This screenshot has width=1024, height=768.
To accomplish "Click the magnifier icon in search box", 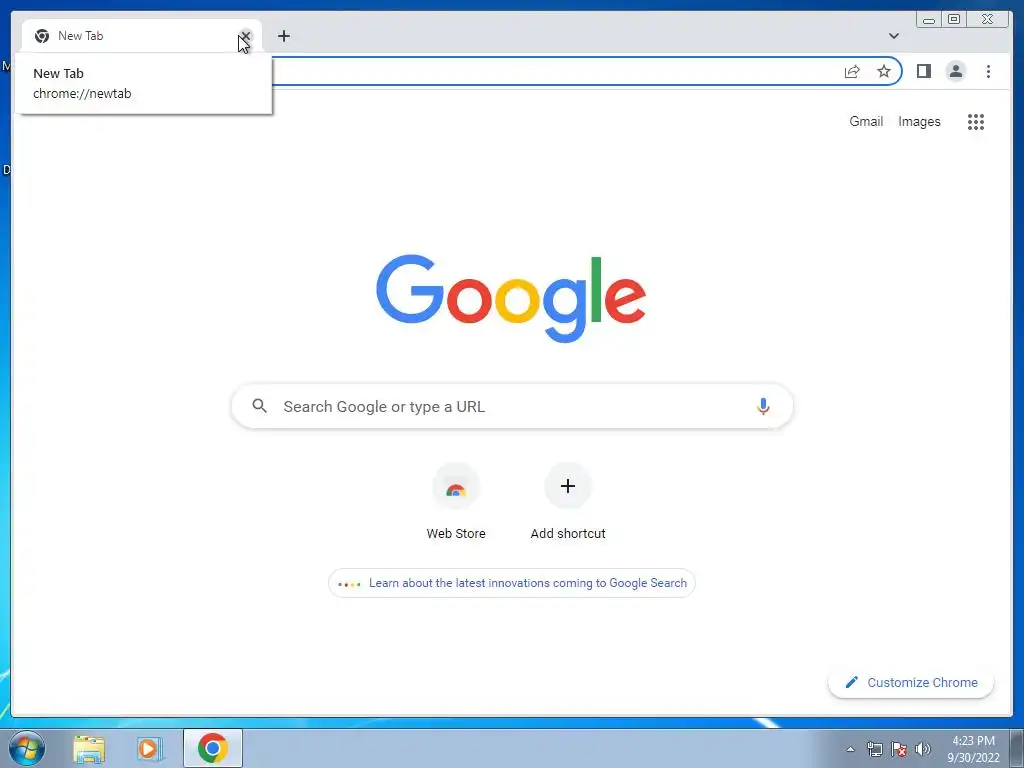I will click(259, 406).
